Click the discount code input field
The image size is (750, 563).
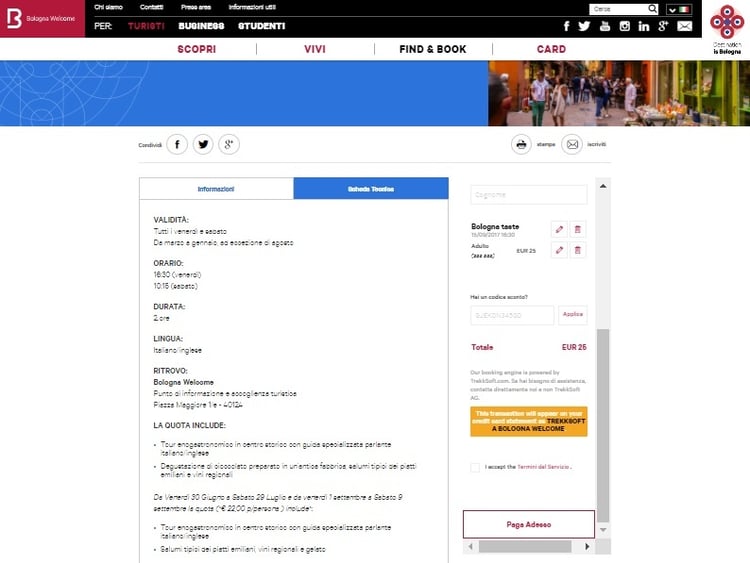tap(512, 315)
